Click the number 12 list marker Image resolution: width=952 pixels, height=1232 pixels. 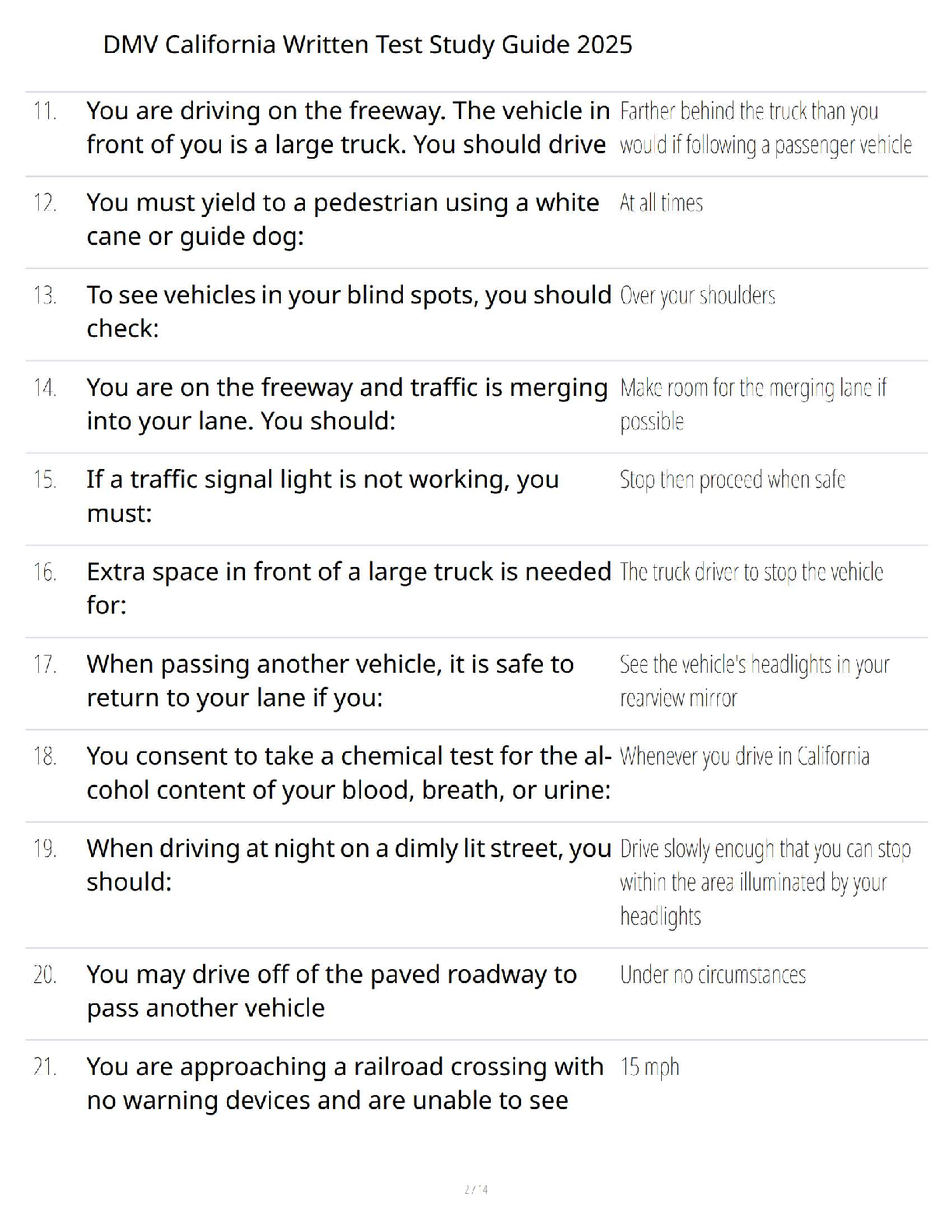coord(45,203)
